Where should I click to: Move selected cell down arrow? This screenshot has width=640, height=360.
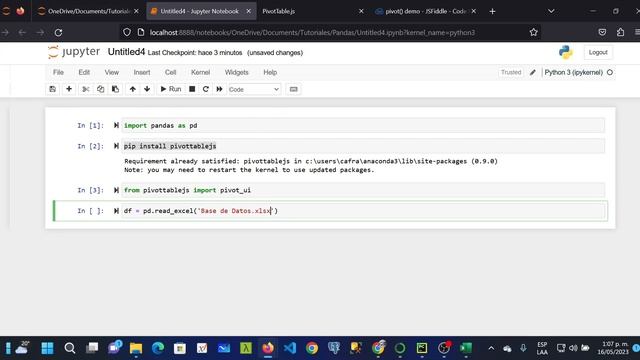(147, 89)
